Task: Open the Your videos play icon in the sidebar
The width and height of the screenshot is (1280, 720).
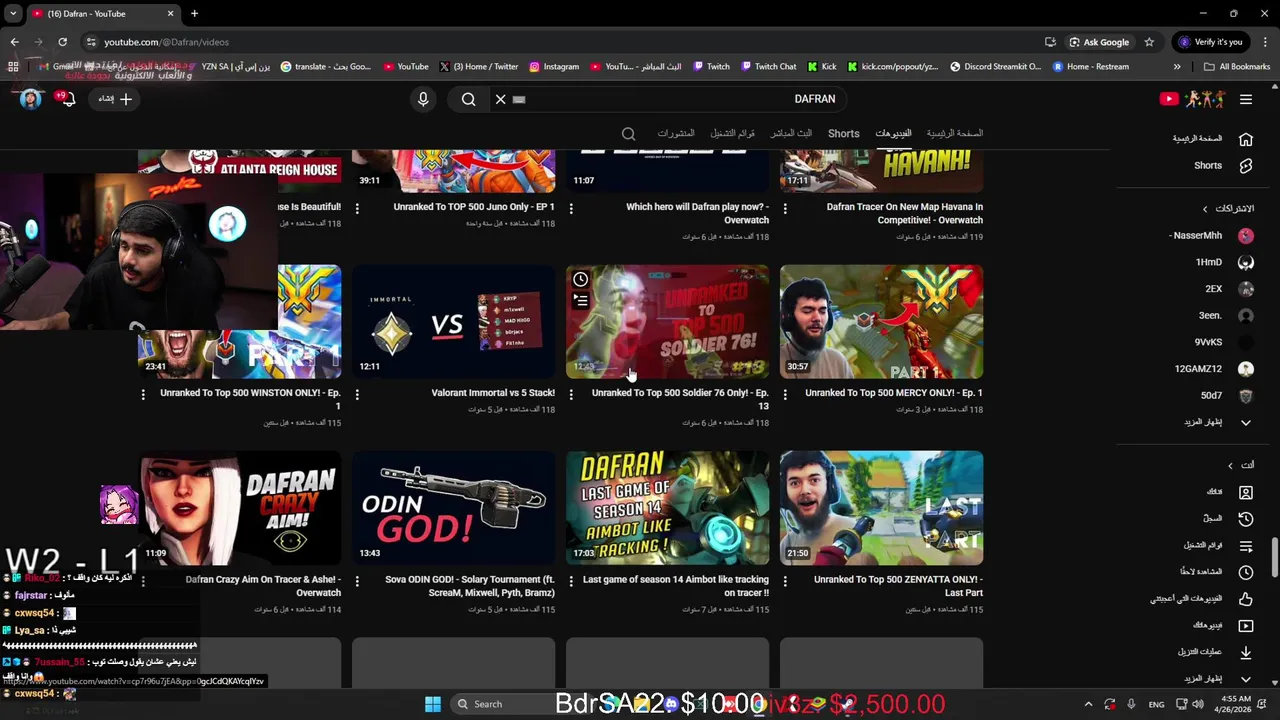Action: pos(1246,626)
